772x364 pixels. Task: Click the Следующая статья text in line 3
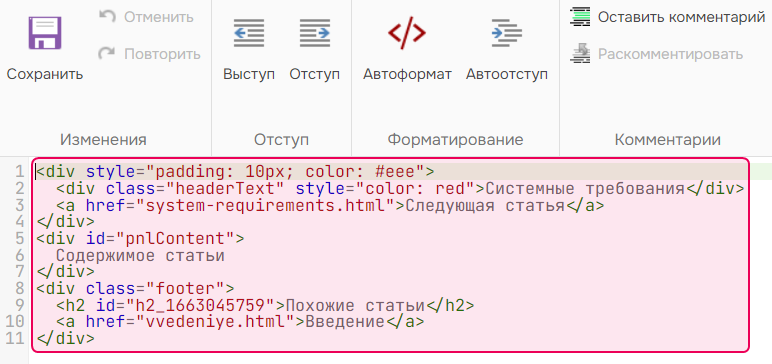tap(484, 205)
